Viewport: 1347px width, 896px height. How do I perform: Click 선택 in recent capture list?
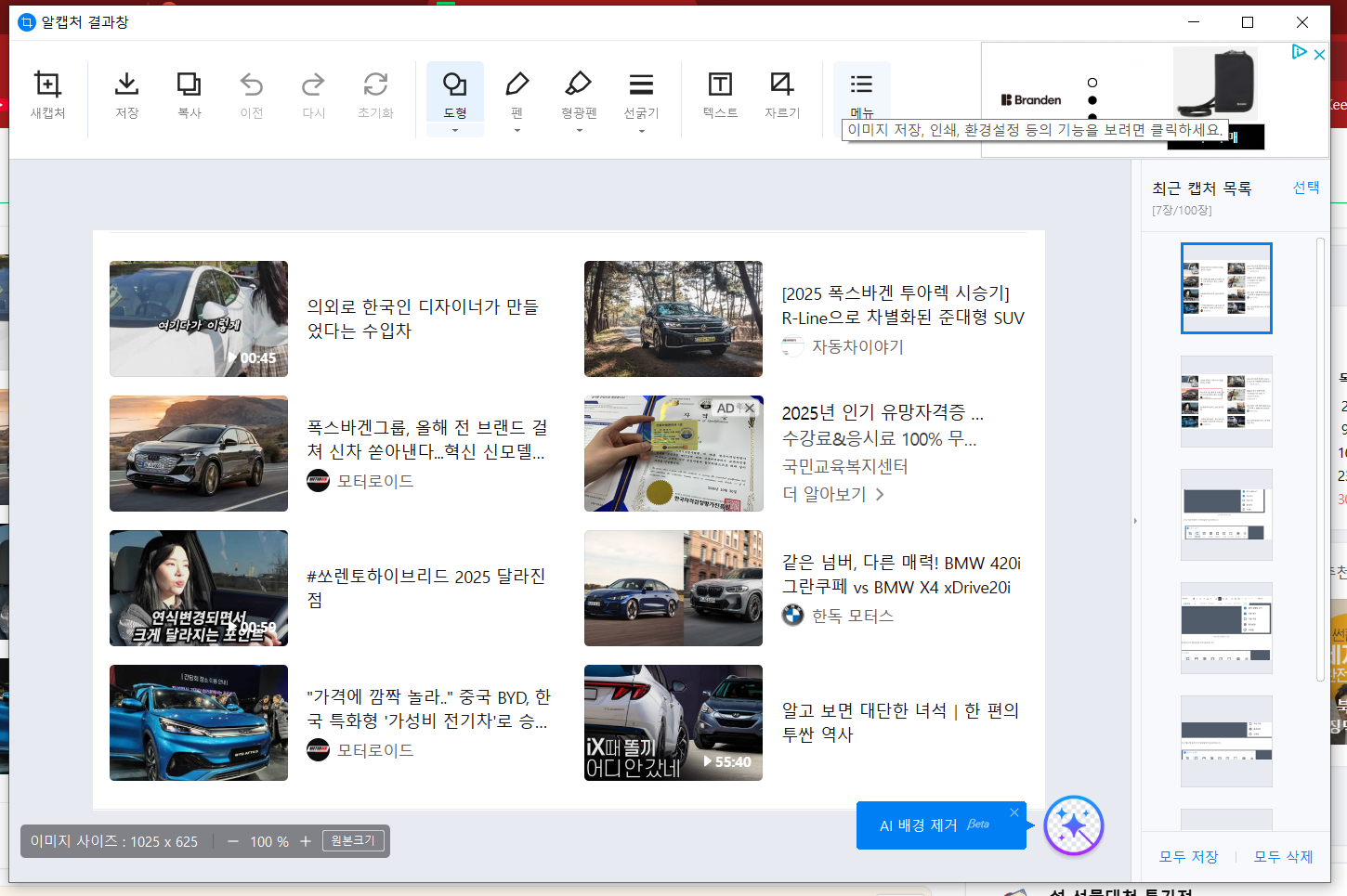pos(1306,188)
